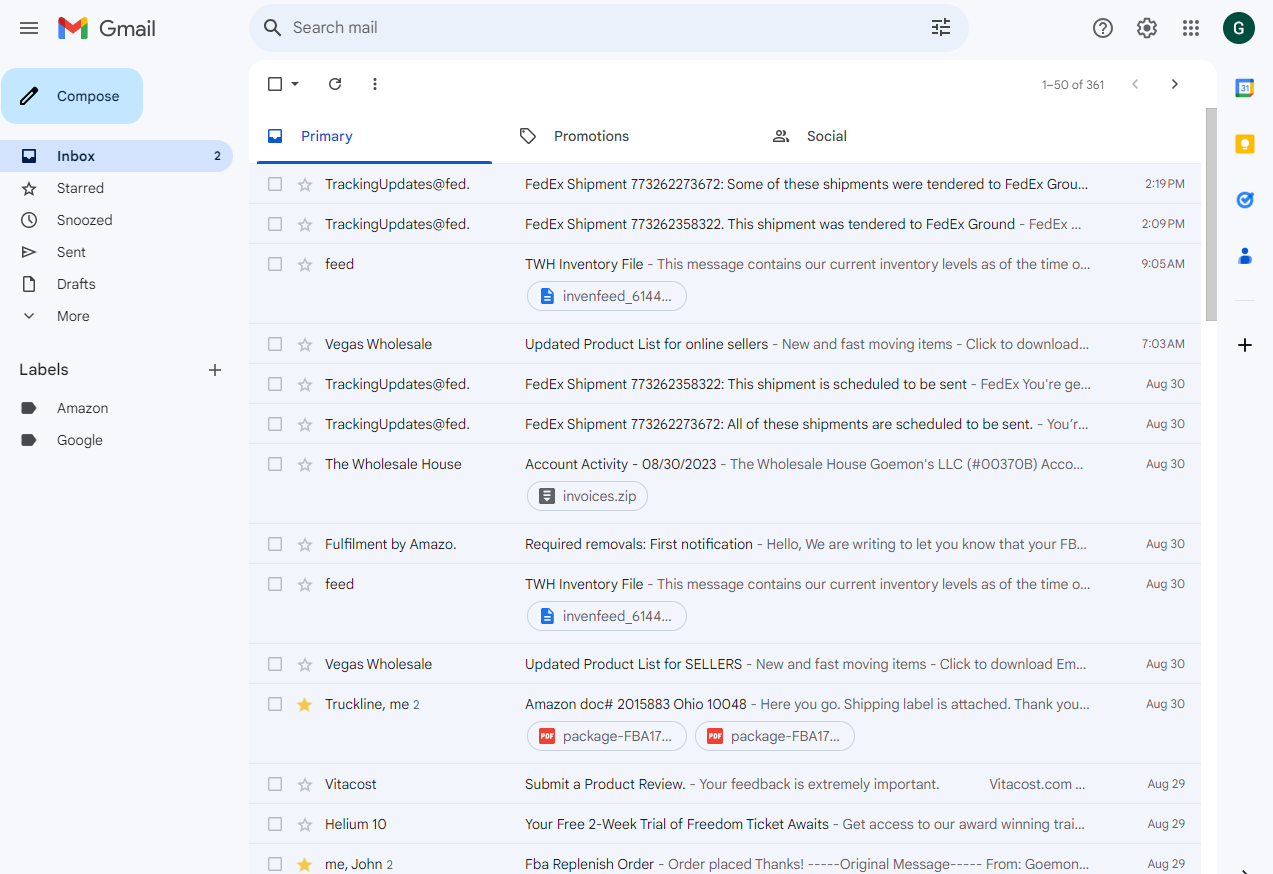Star The Wholesale House email
This screenshot has height=874, width=1273.
tap(305, 464)
